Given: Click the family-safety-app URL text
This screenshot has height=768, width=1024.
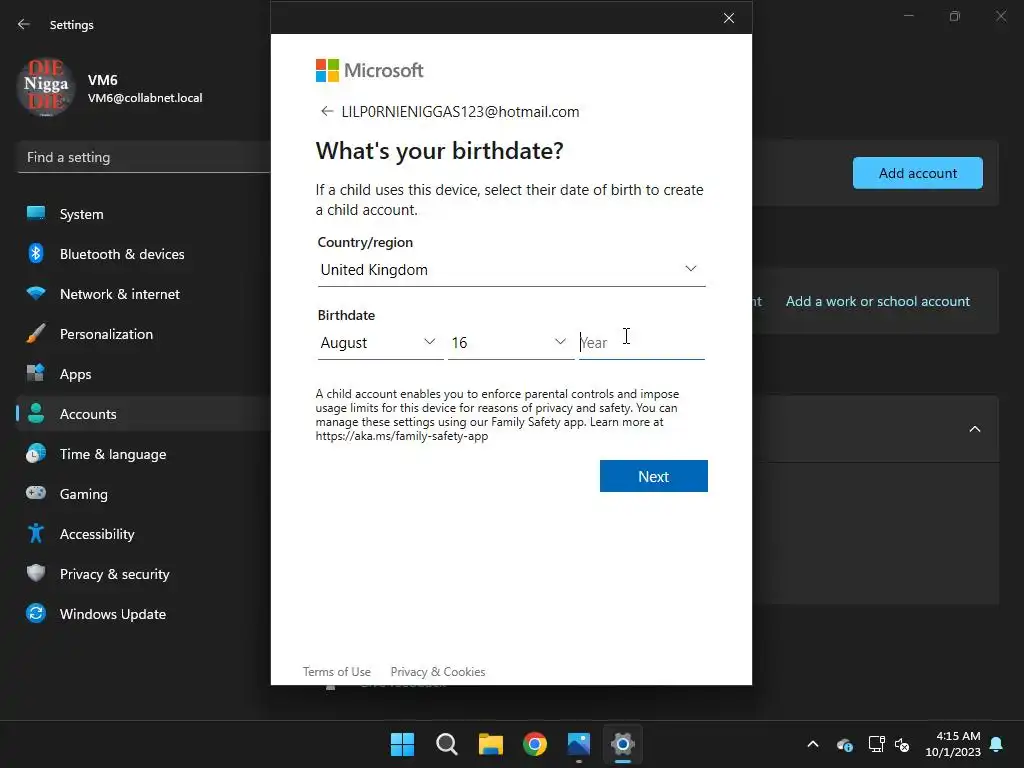Looking at the screenshot, I should (x=402, y=436).
